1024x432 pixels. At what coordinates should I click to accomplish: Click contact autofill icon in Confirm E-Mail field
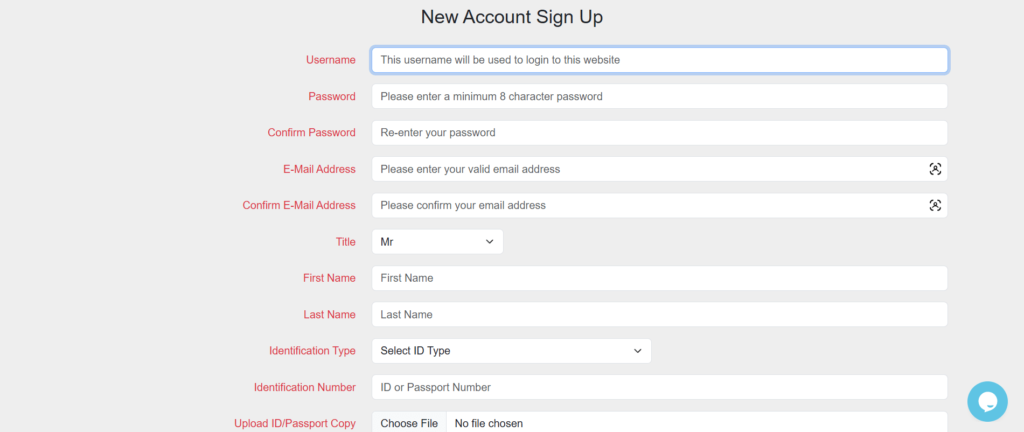pos(935,206)
